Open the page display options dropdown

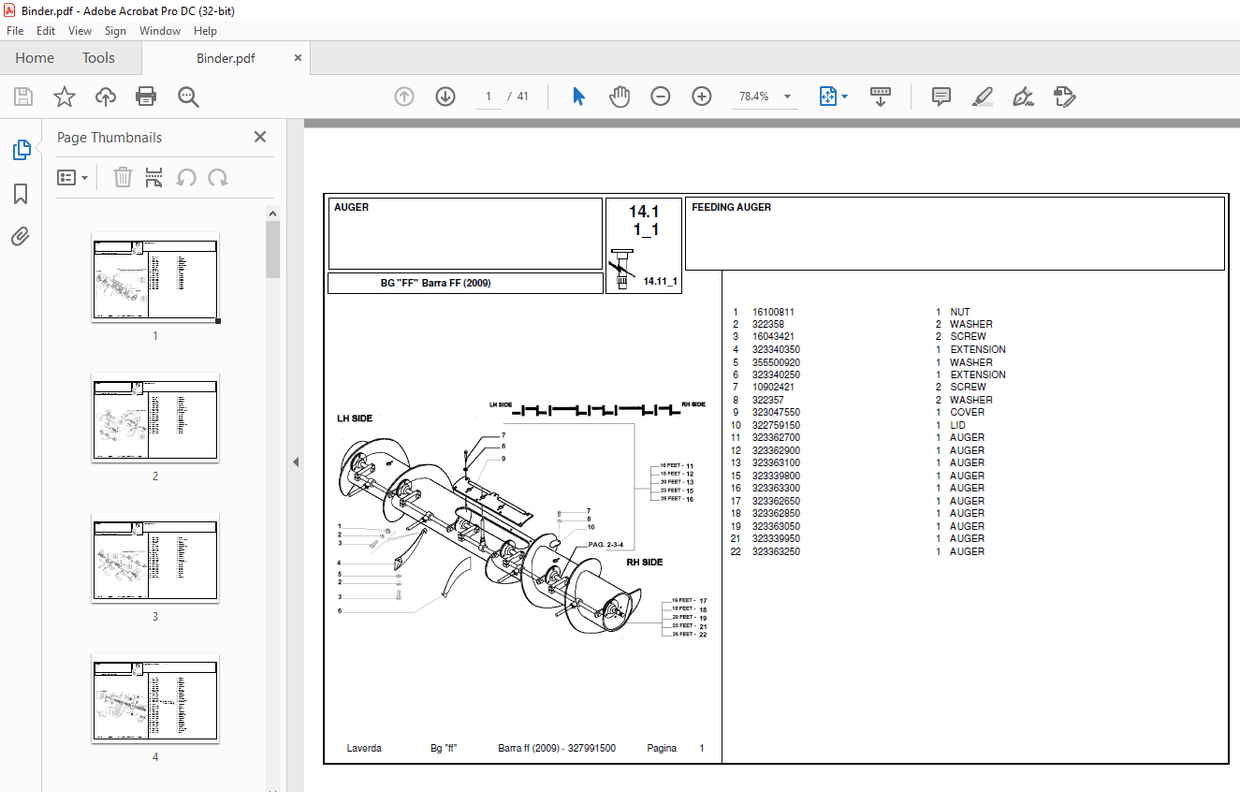pyautogui.click(x=843, y=96)
